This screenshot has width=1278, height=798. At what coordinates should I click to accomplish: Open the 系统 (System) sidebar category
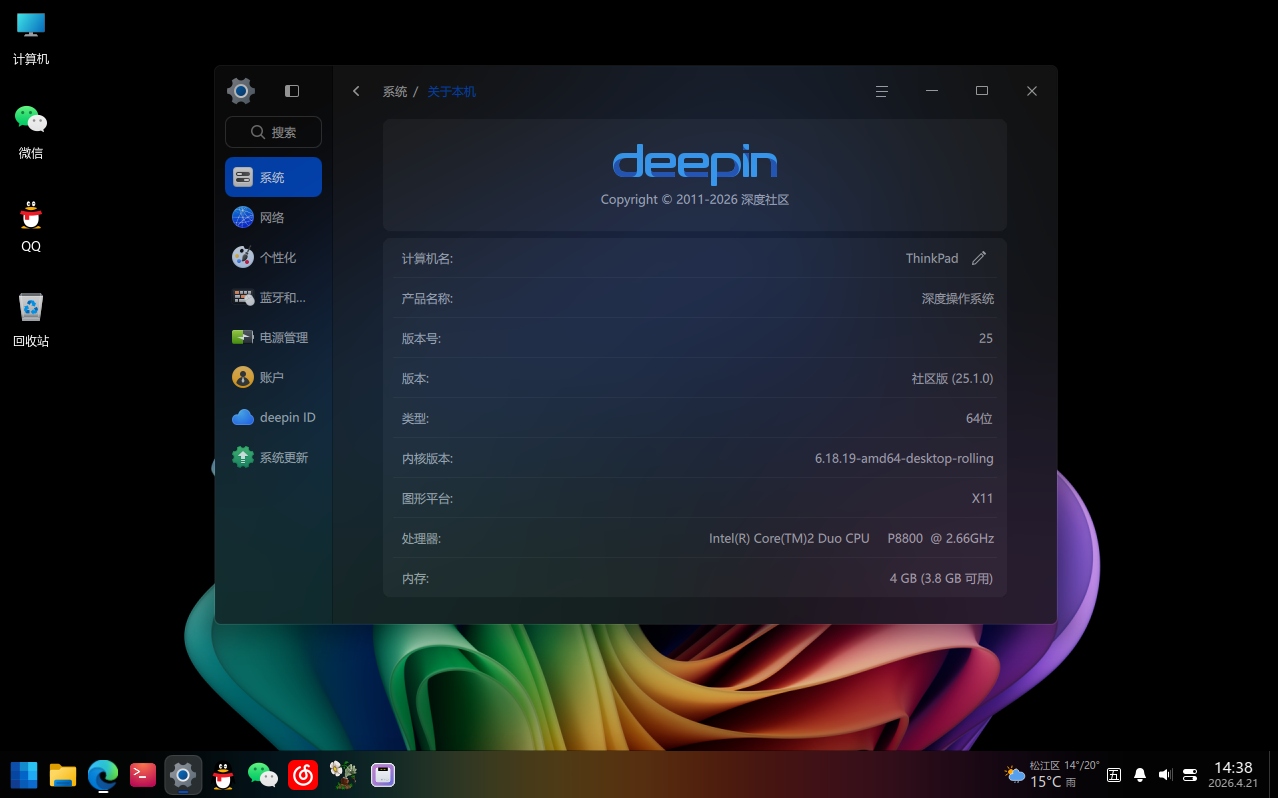tap(273, 177)
